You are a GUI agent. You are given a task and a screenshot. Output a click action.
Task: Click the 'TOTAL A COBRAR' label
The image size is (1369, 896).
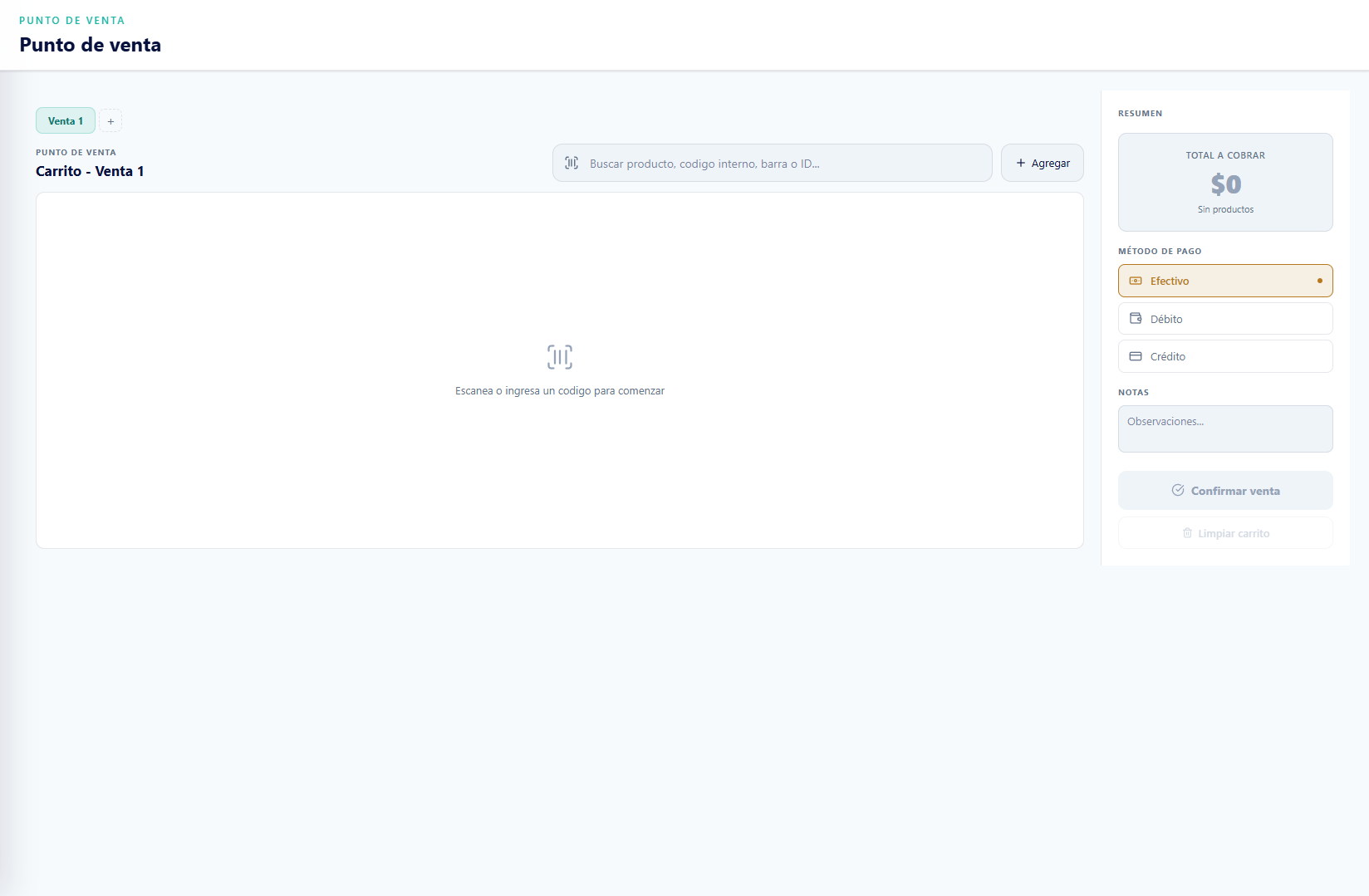(x=1226, y=155)
